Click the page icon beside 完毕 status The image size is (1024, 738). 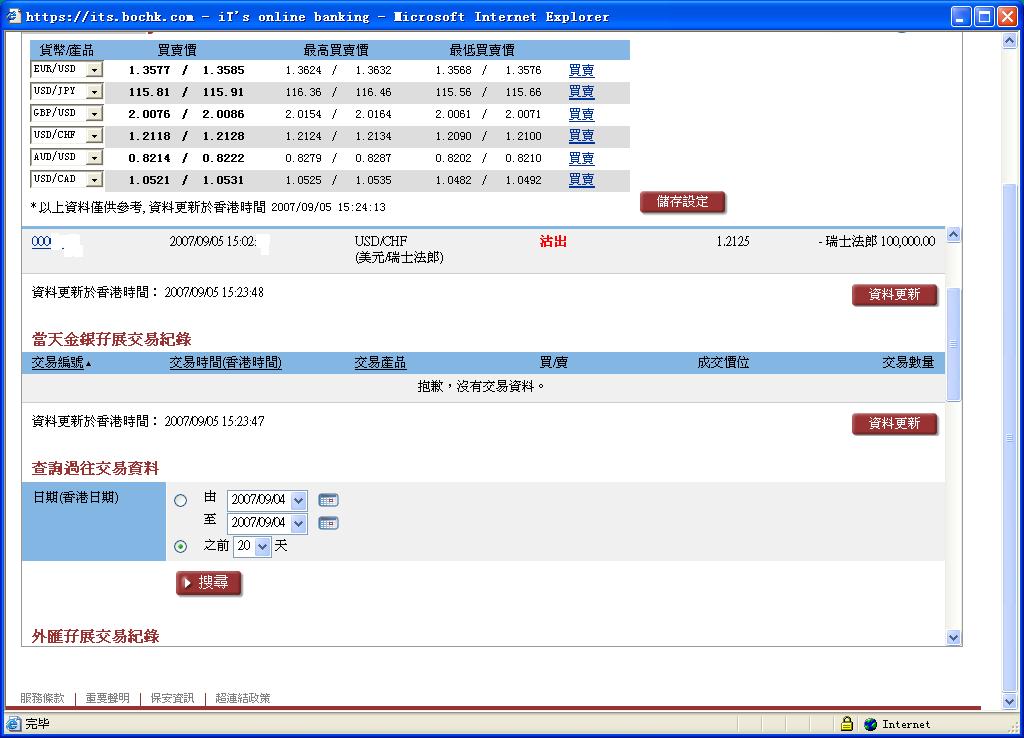14,724
